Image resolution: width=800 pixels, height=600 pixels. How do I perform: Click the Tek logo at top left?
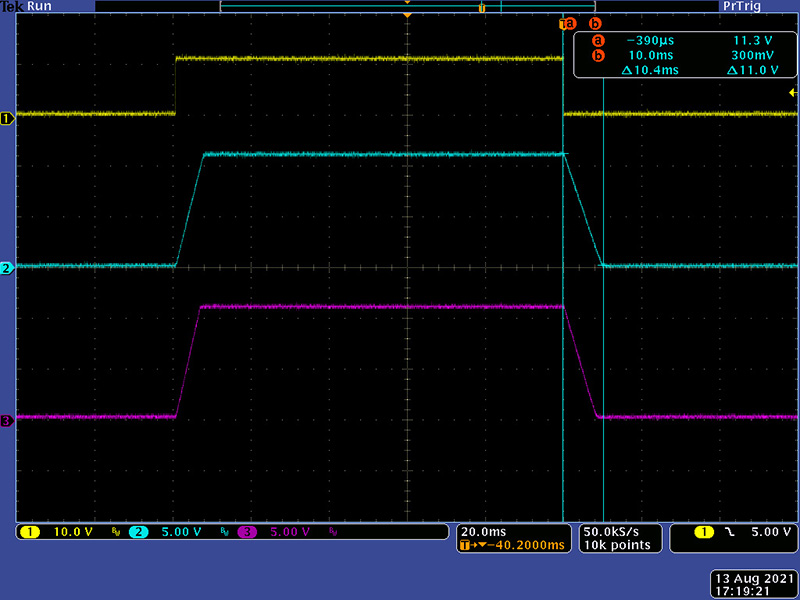12,6
